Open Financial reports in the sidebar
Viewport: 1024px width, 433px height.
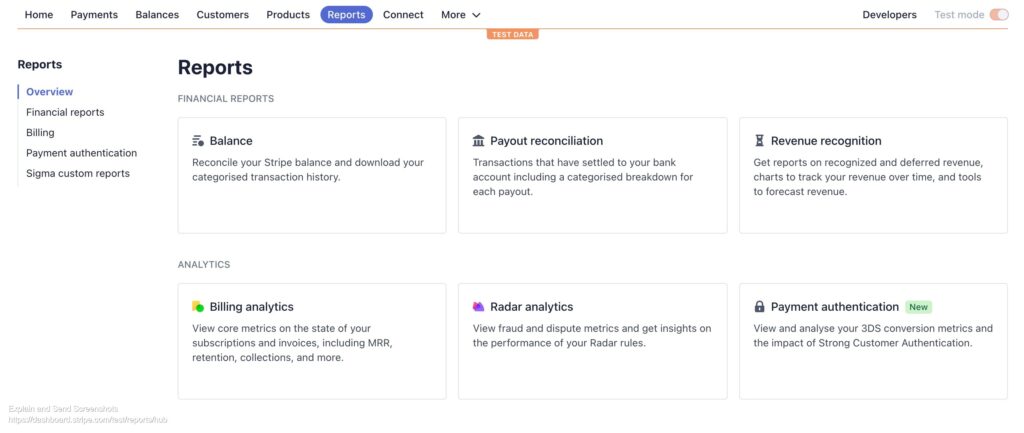65,112
